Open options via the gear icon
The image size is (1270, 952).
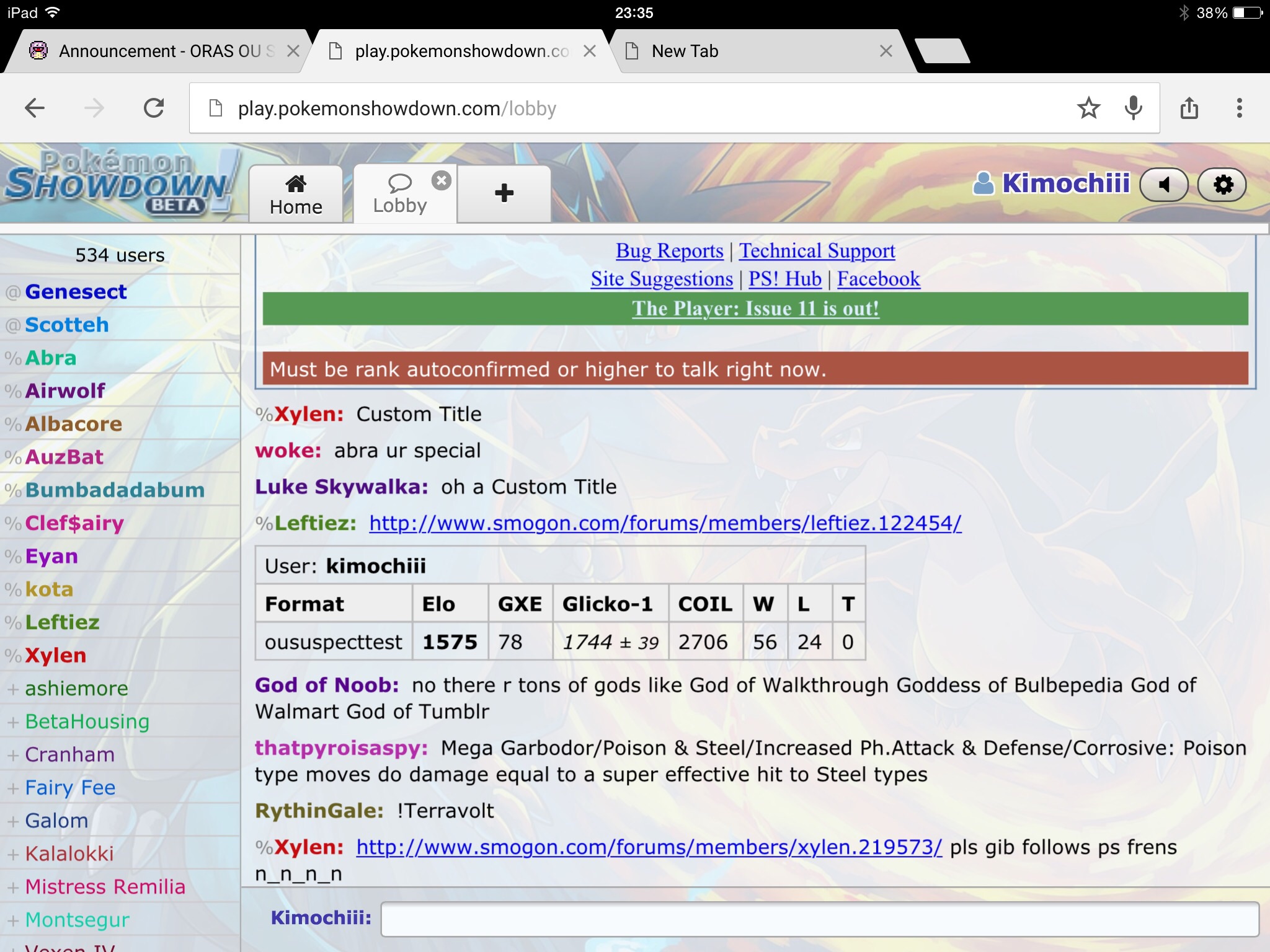pos(1222,185)
